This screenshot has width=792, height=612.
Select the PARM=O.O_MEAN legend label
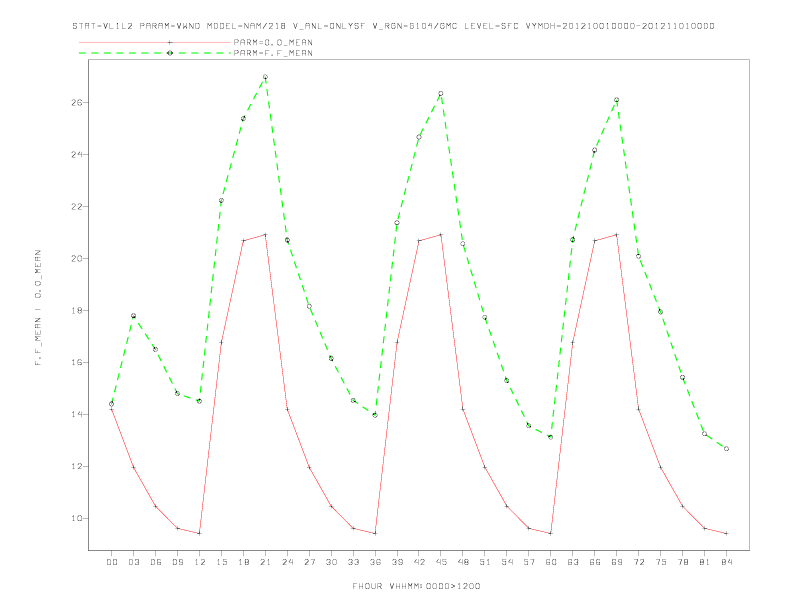273,42
